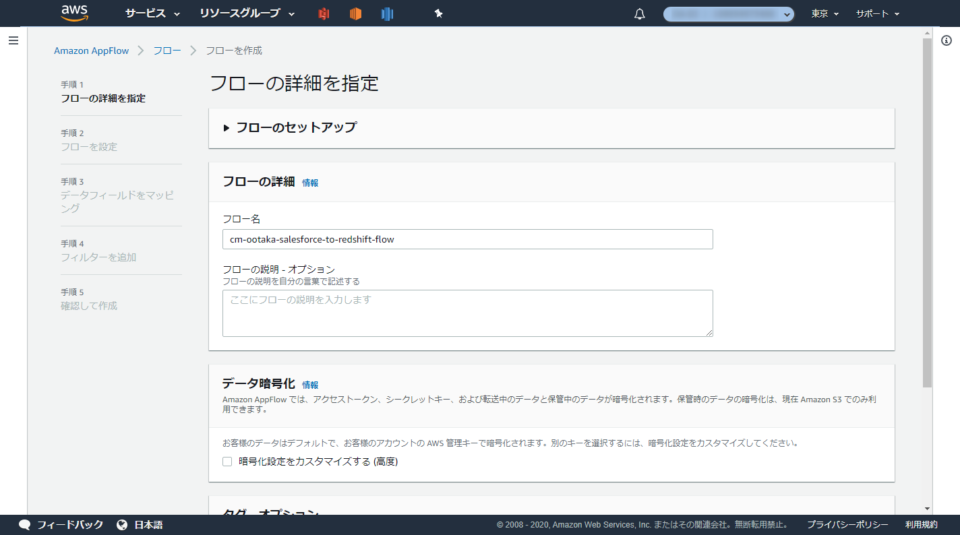Open the サービス menu
960x535 pixels.
pyautogui.click(x=152, y=13)
